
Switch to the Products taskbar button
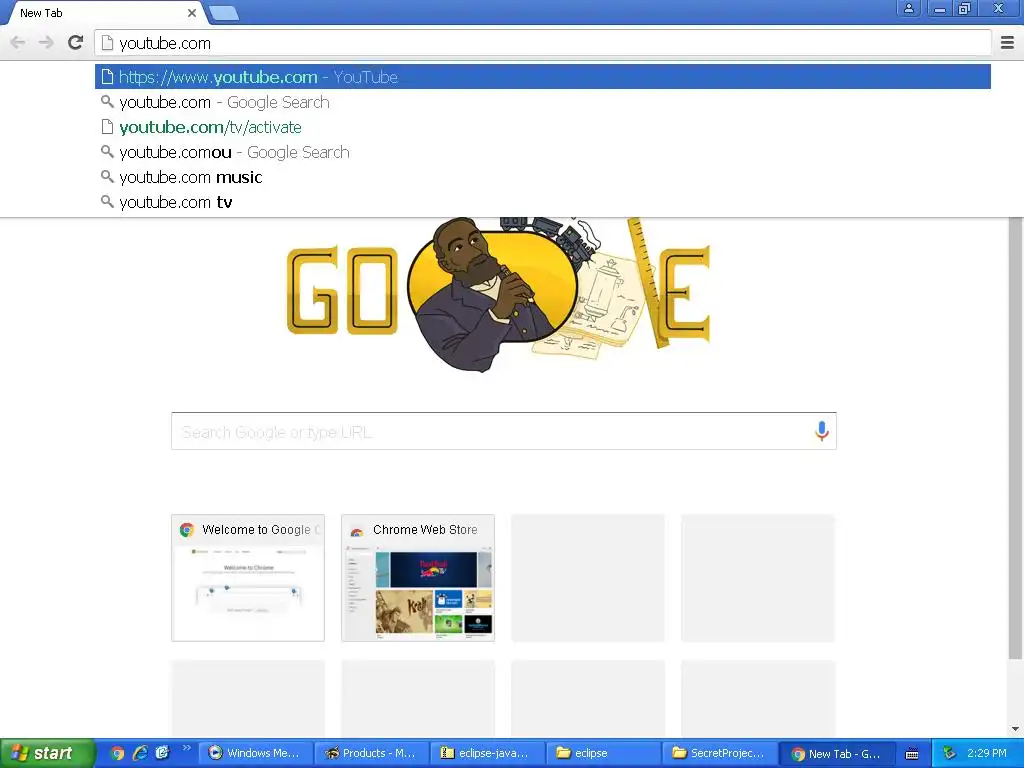[x=371, y=753]
